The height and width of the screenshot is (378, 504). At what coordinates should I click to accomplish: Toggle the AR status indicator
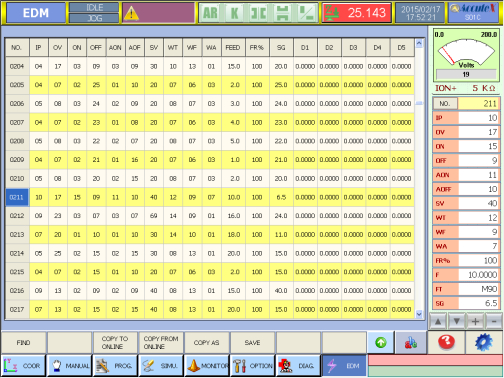(x=210, y=13)
